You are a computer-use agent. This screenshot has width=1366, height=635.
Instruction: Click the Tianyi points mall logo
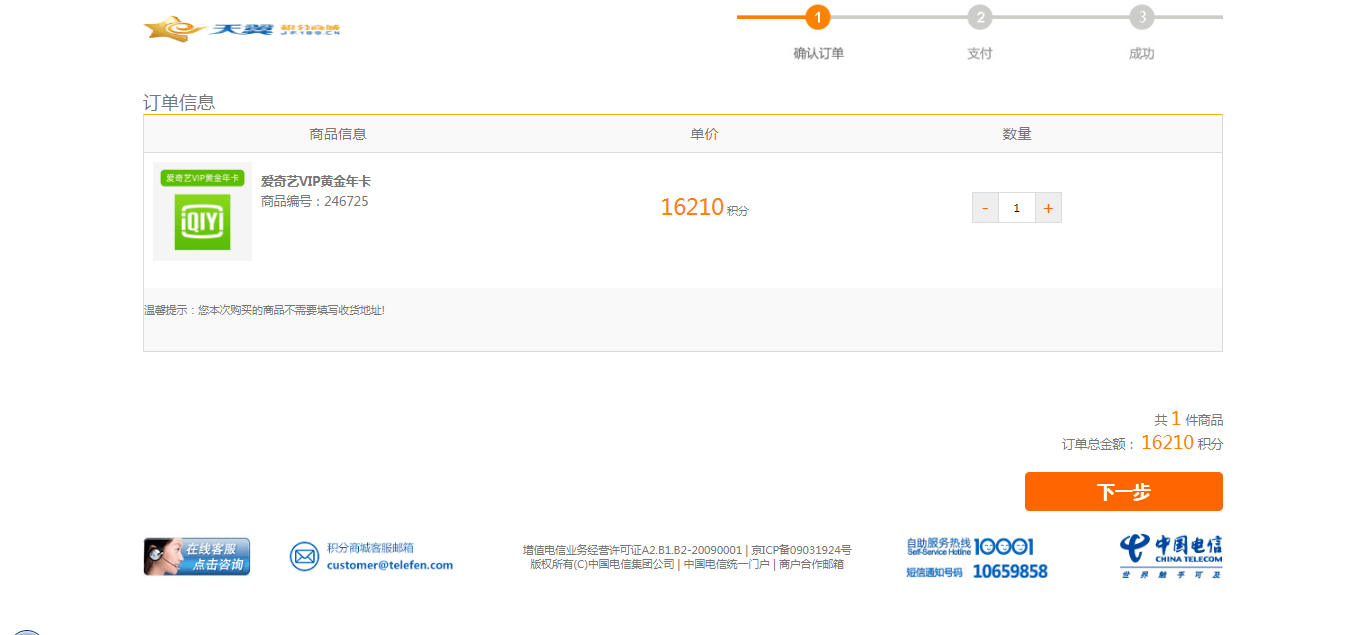coord(242,28)
